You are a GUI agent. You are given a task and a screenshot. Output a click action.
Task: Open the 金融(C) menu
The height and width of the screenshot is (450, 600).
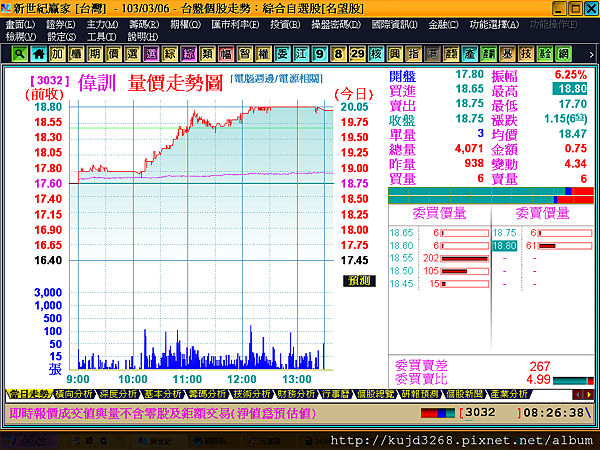pos(443,24)
